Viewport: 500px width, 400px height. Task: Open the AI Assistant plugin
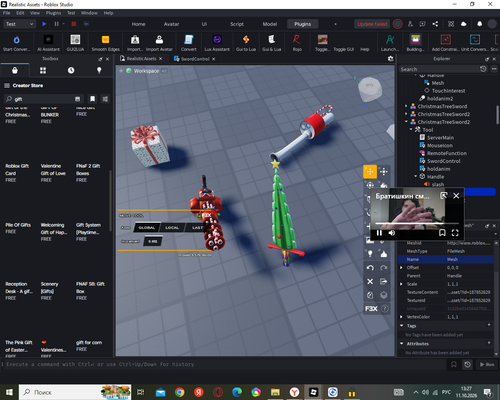[48, 40]
